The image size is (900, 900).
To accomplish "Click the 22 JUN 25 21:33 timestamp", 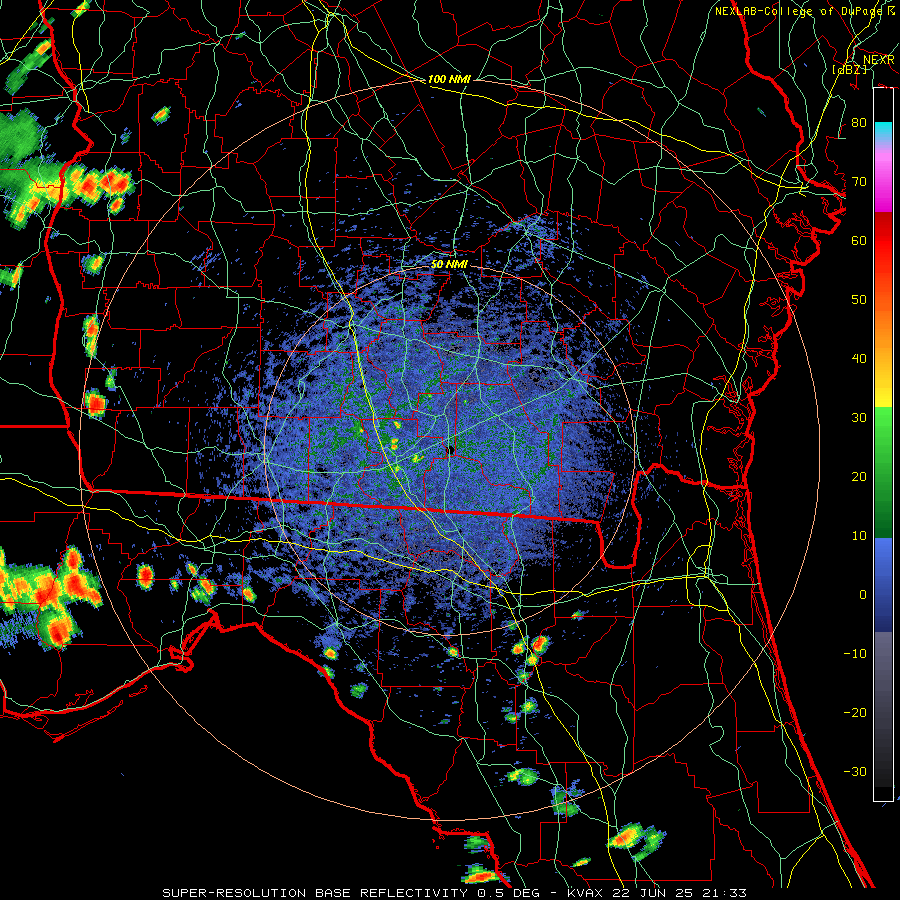I will pyautogui.click(x=681, y=893).
